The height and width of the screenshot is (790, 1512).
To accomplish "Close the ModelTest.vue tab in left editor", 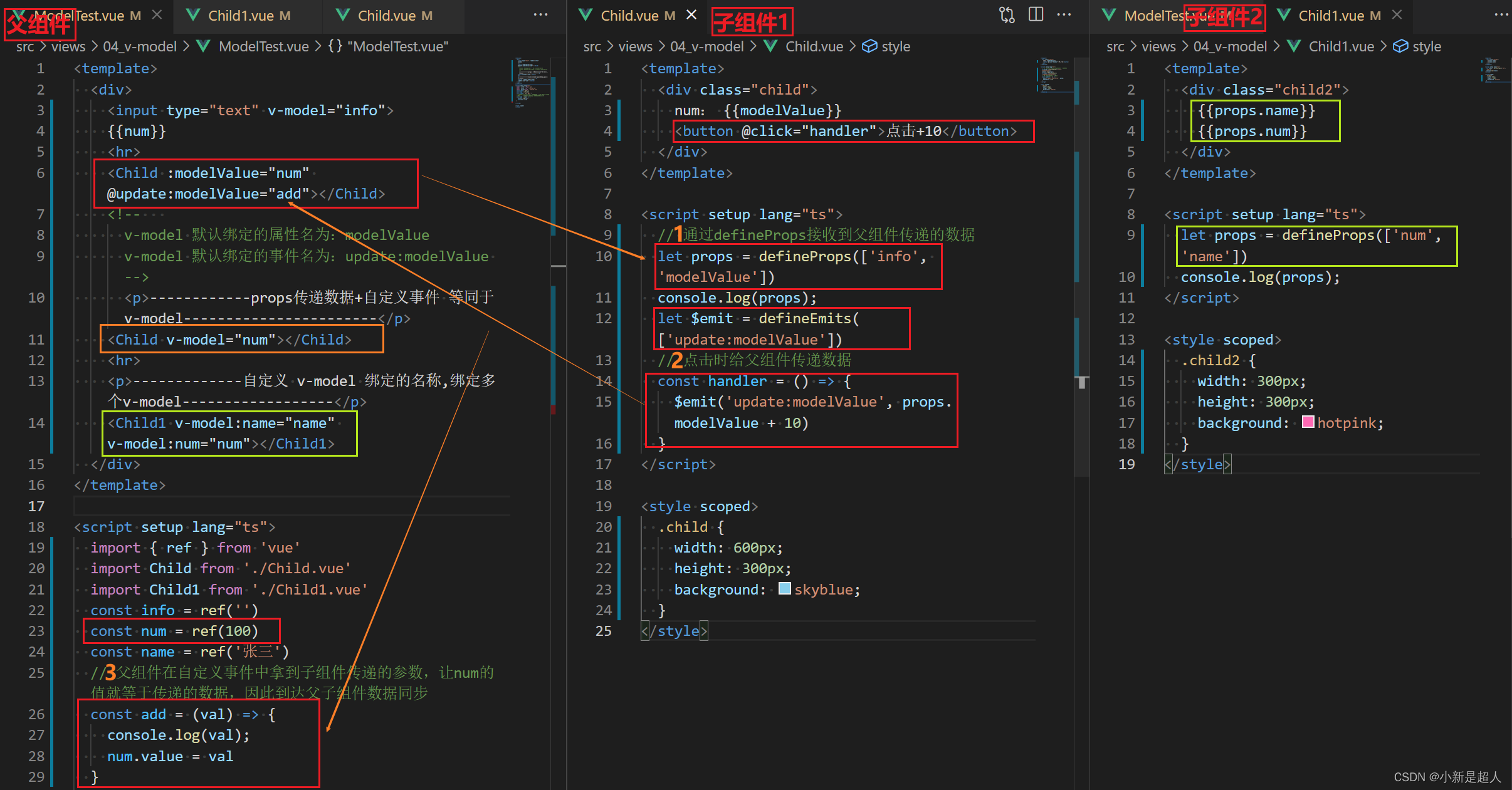I will [157, 15].
